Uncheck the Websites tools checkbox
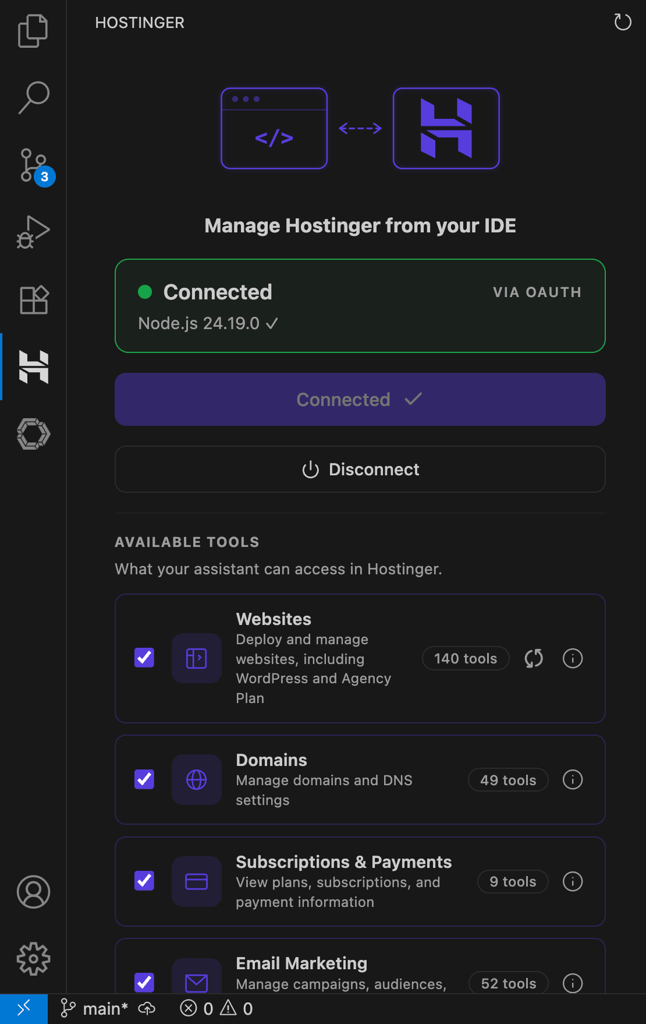 tap(144, 658)
